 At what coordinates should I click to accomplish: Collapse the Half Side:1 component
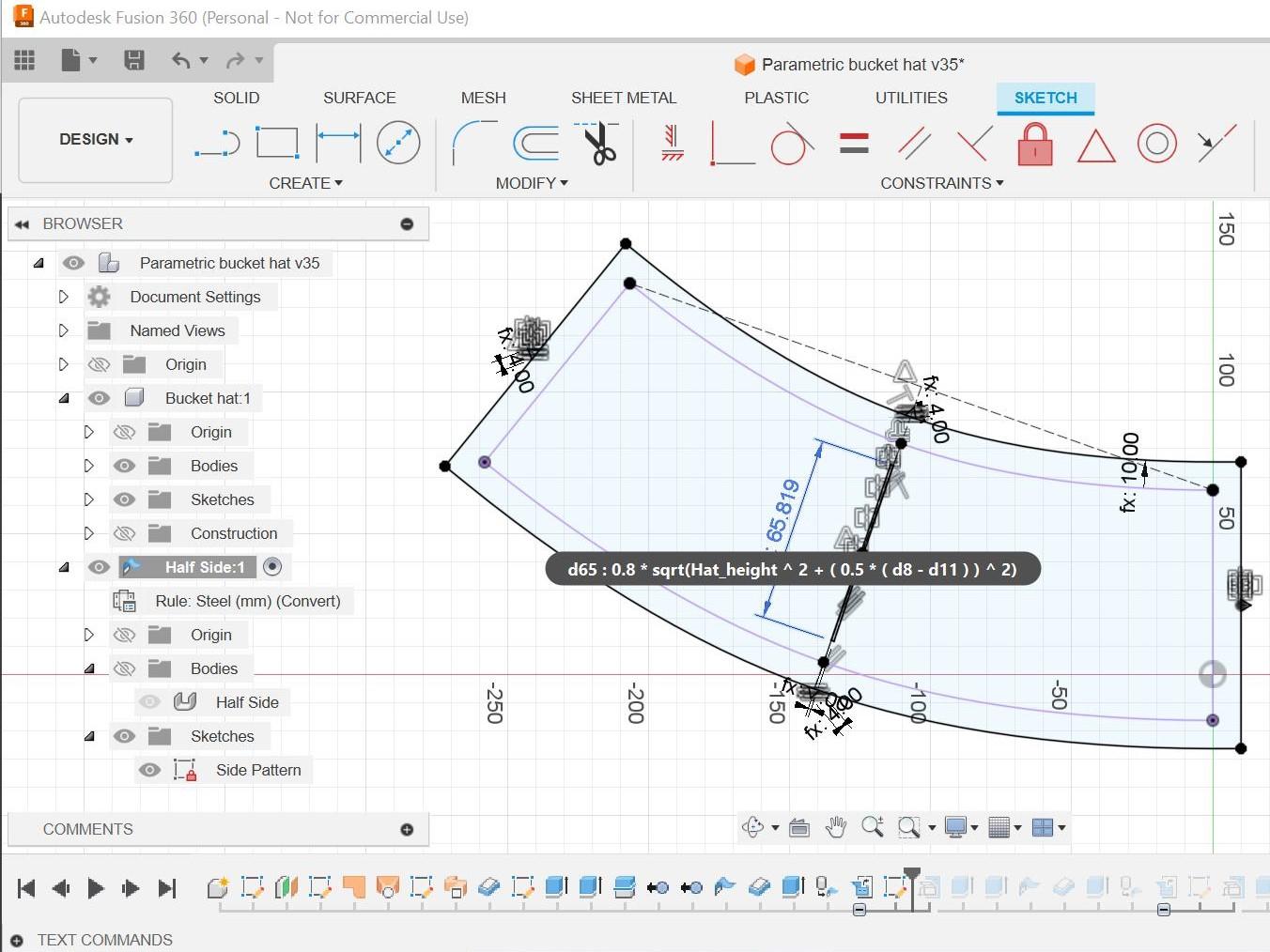[64, 567]
